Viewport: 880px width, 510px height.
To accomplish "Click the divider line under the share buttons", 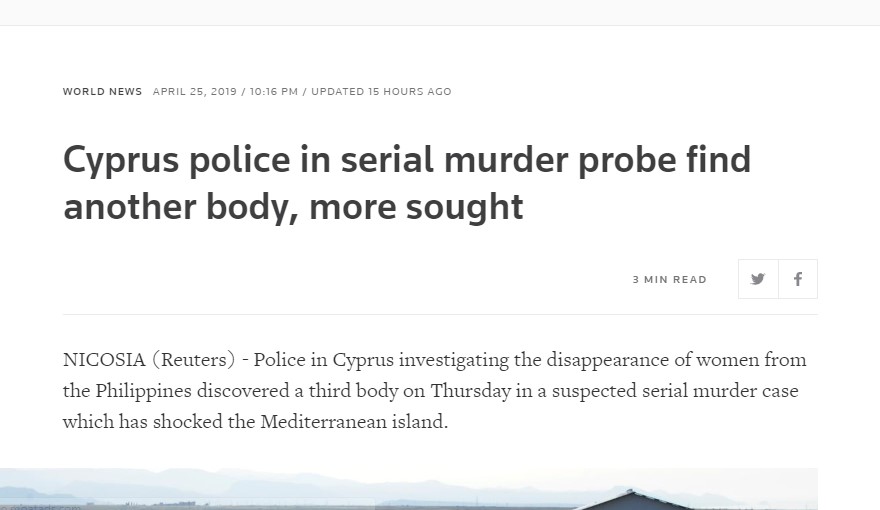I will tap(440, 315).
